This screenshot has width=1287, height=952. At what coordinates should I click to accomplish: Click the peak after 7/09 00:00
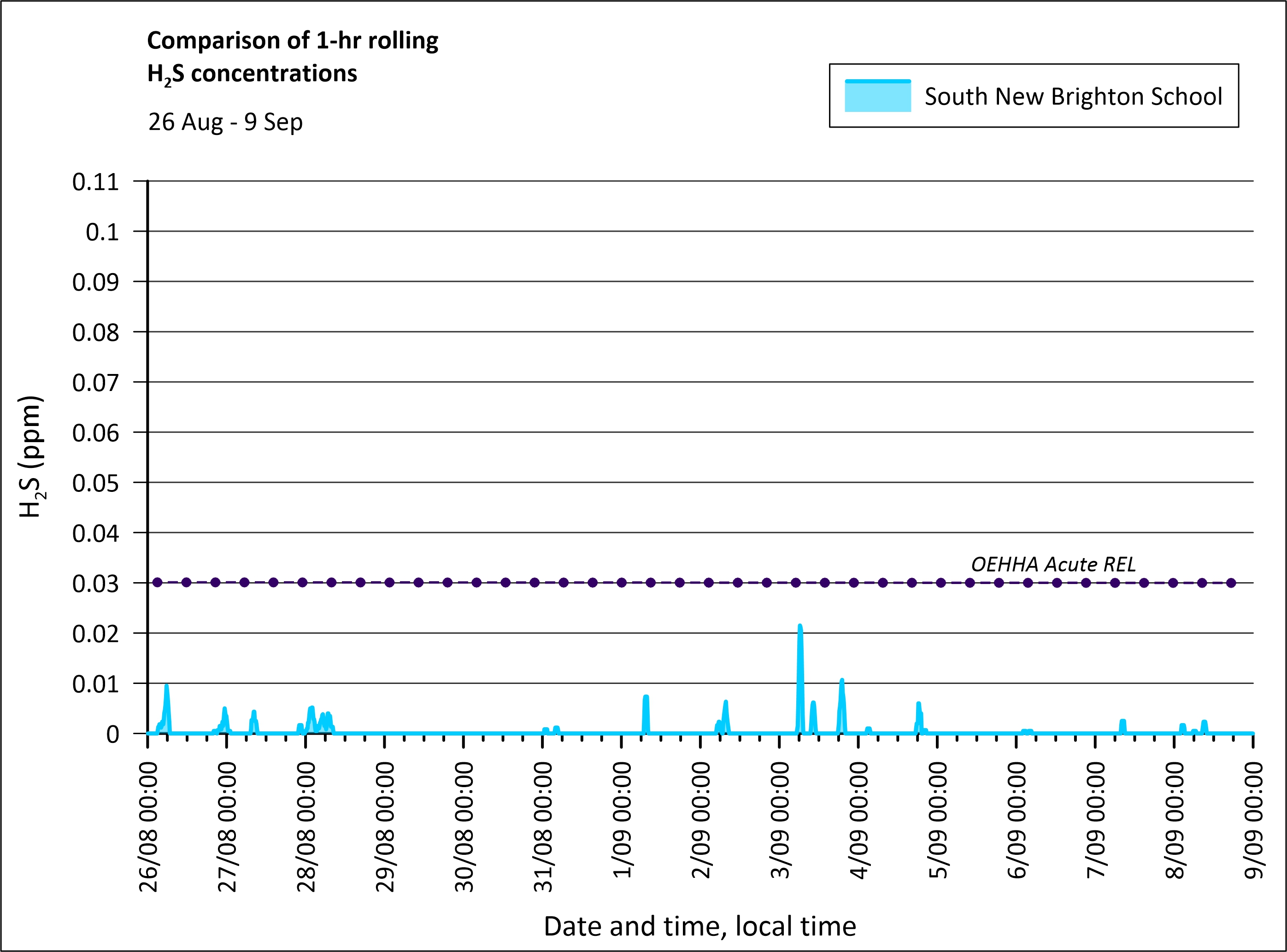click(x=1122, y=722)
